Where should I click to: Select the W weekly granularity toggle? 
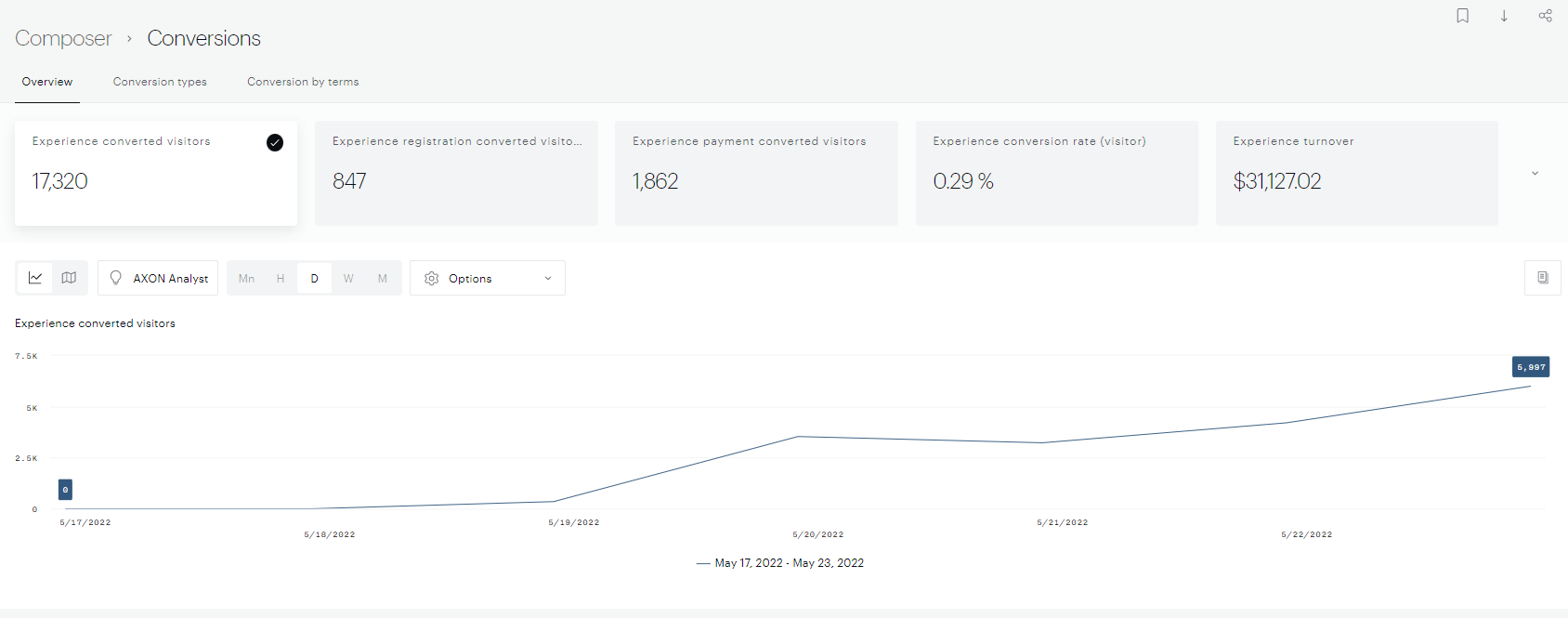[348, 278]
